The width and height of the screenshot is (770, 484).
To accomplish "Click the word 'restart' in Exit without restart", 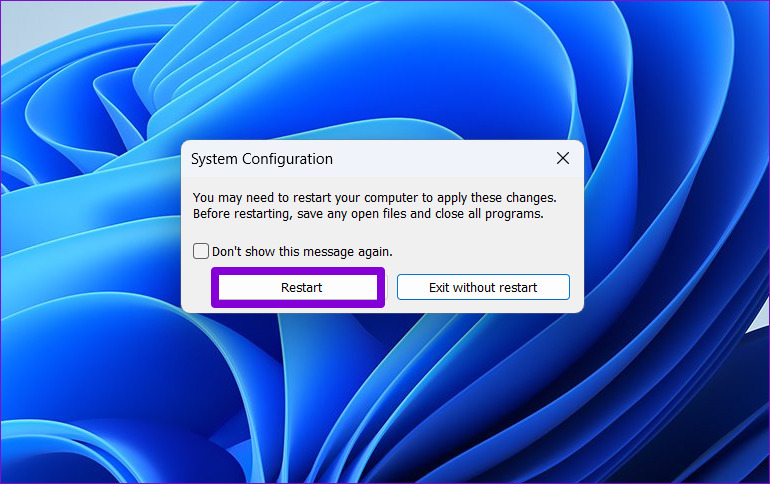I will pyautogui.click(x=518, y=288).
